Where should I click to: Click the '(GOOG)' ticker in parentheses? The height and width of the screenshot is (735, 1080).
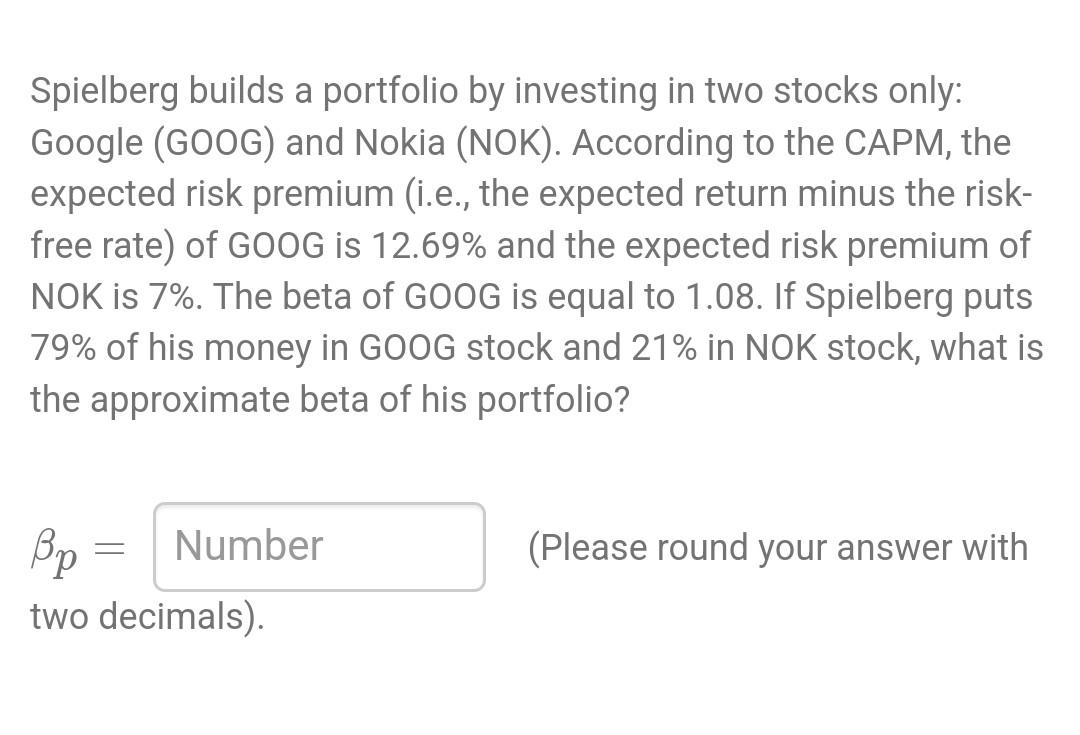214,143
